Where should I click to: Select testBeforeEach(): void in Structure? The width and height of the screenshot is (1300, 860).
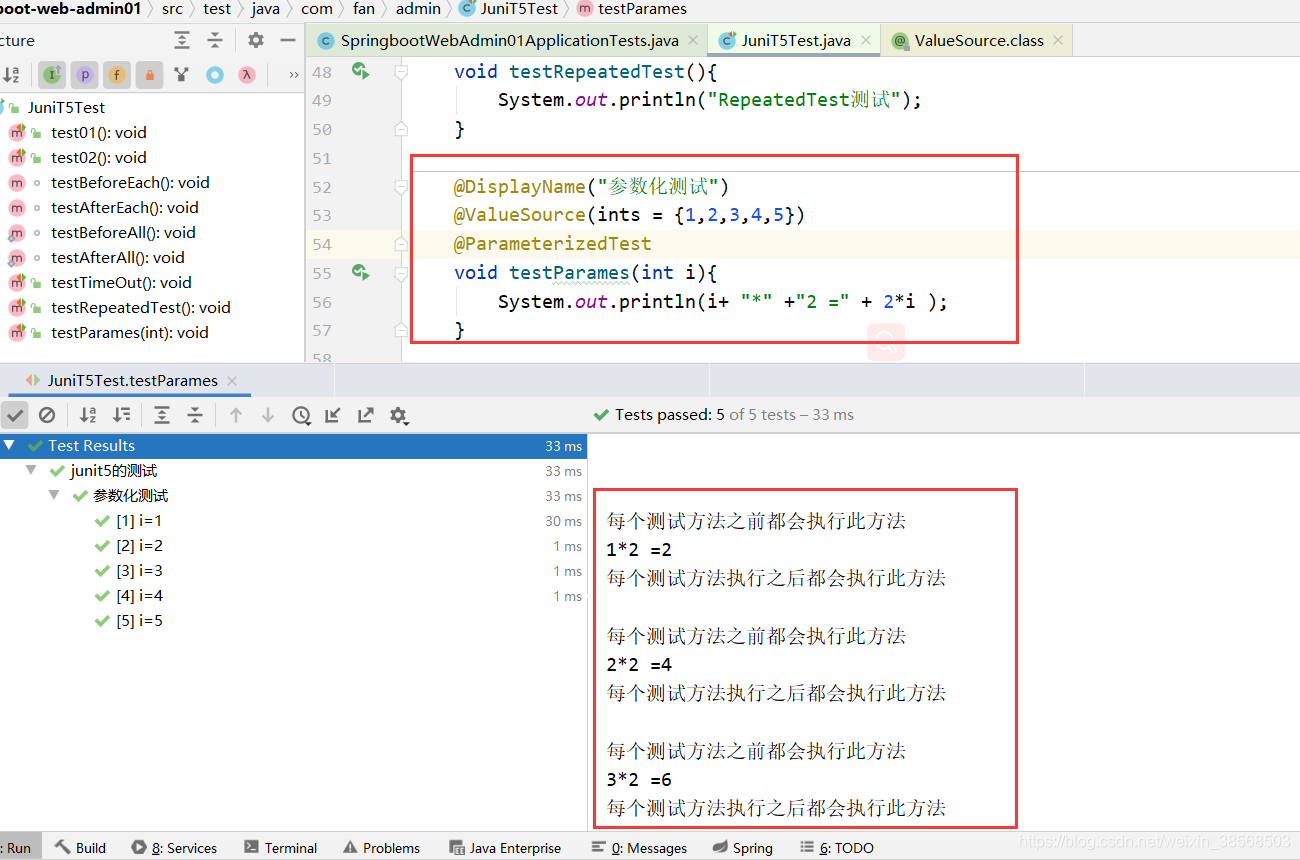tap(130, 182)
